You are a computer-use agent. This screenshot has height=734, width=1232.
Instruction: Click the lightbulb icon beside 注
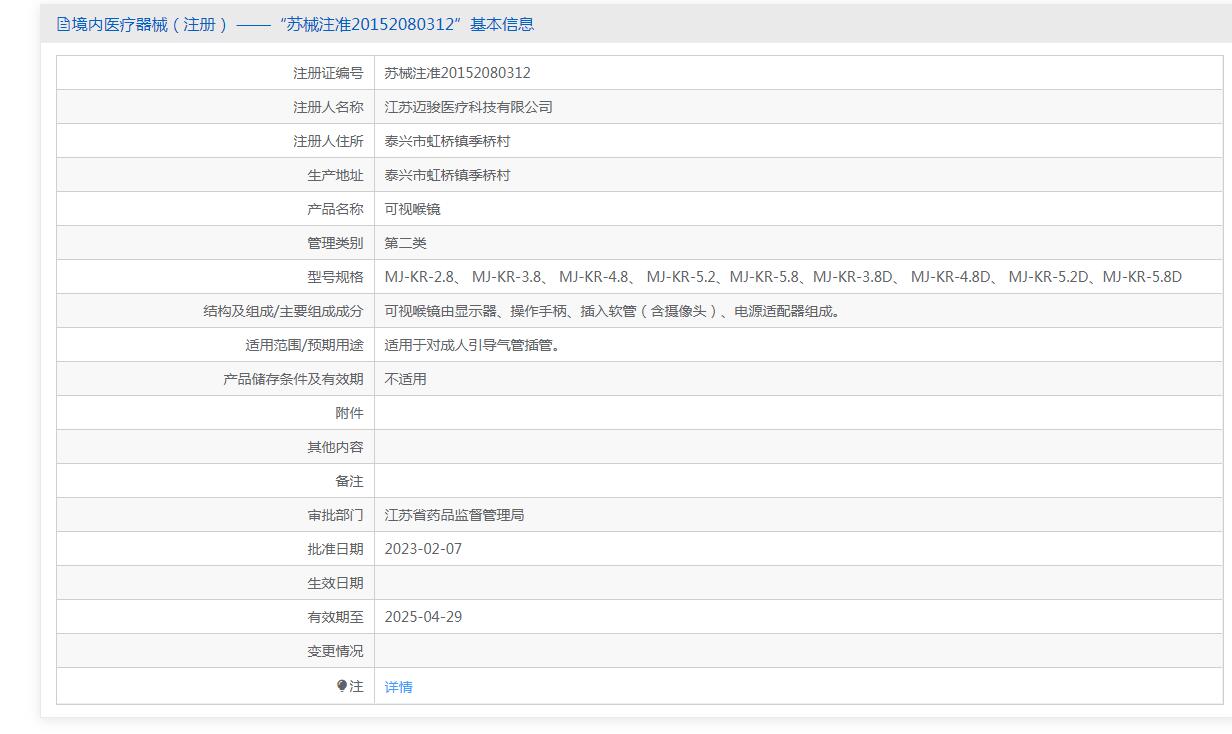click(x=342, y=686)
